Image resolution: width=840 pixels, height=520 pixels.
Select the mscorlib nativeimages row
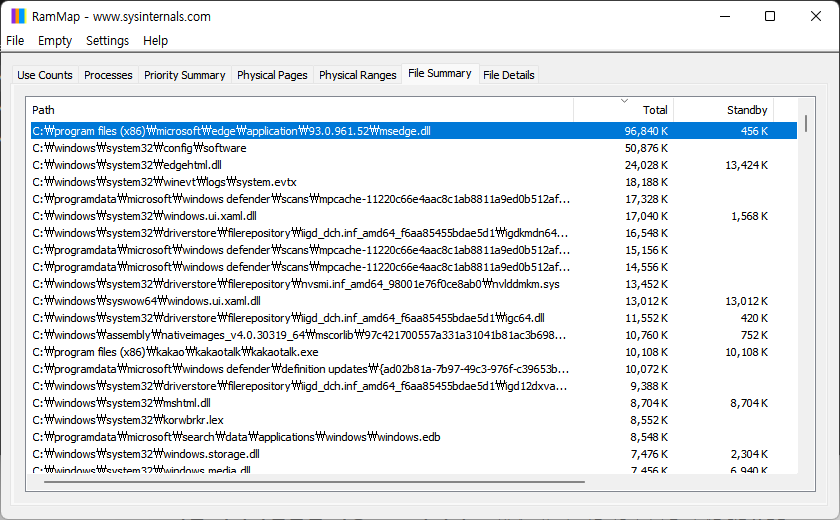click(x=414, y=335)
